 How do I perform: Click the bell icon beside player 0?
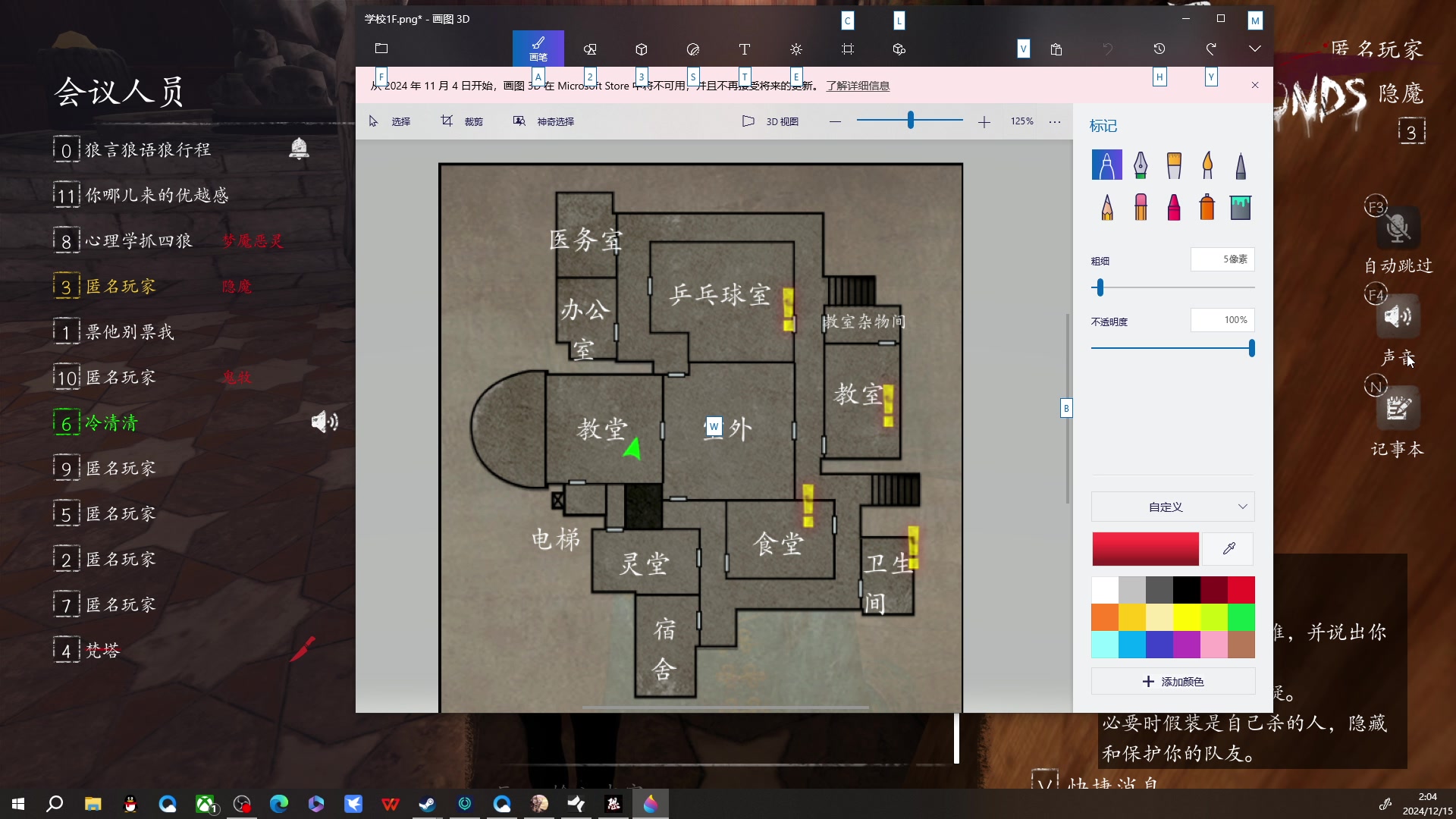point(299,148)
